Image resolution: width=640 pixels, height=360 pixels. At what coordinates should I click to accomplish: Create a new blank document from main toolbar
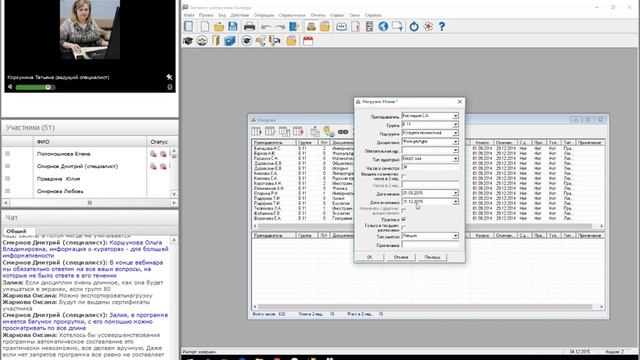[204, 27]
